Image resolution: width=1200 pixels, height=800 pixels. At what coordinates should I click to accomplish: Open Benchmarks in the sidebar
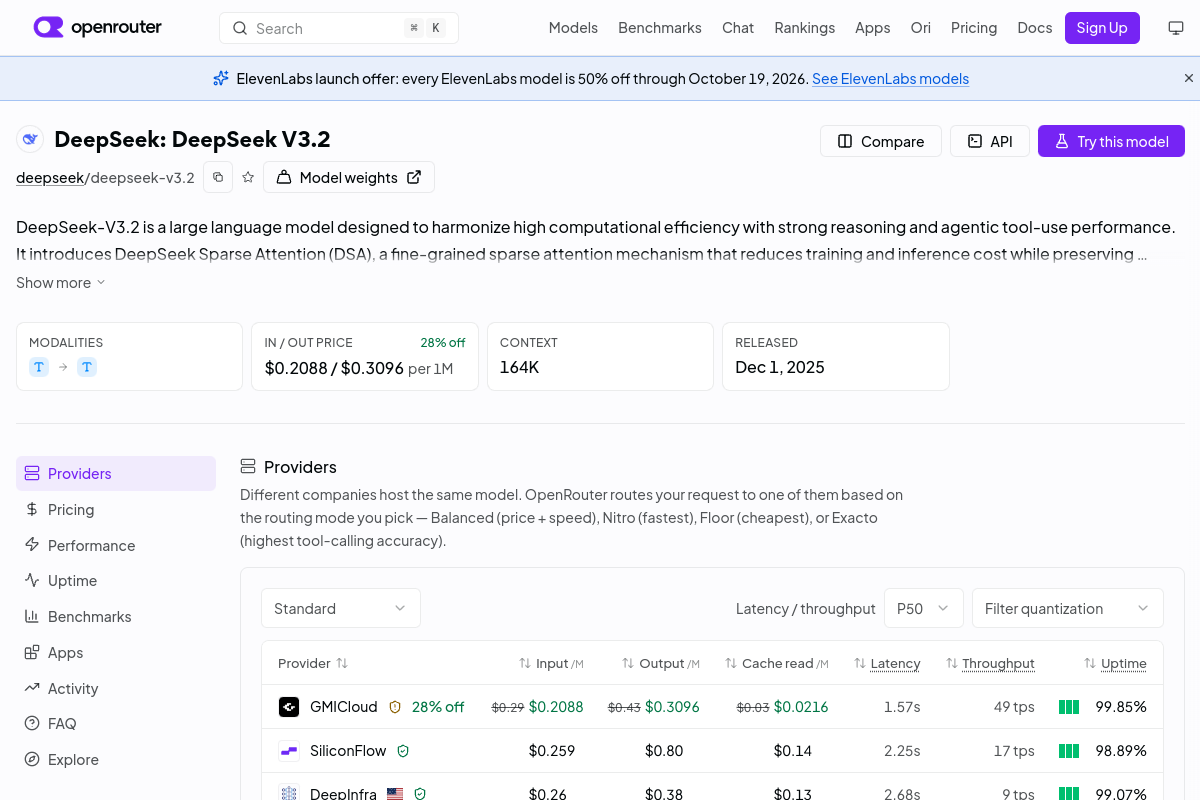point(116,617)
